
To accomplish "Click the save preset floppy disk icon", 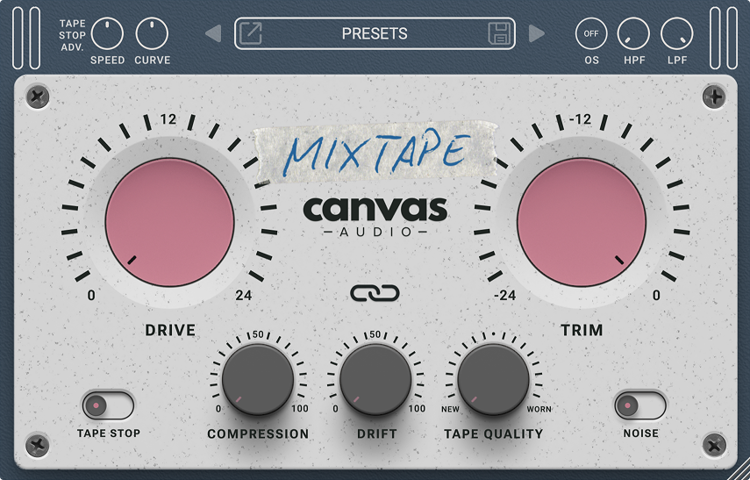I will click(x=500, y=33).
